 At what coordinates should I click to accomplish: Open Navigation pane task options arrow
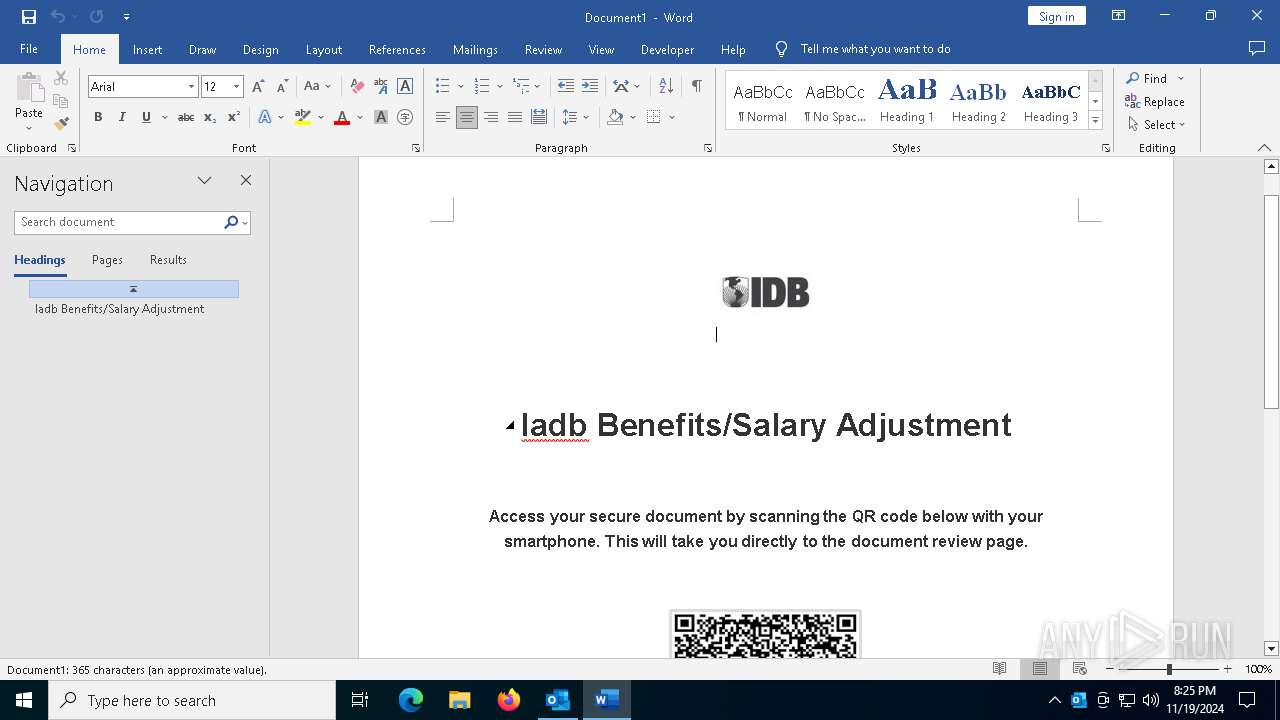[204, 181]
